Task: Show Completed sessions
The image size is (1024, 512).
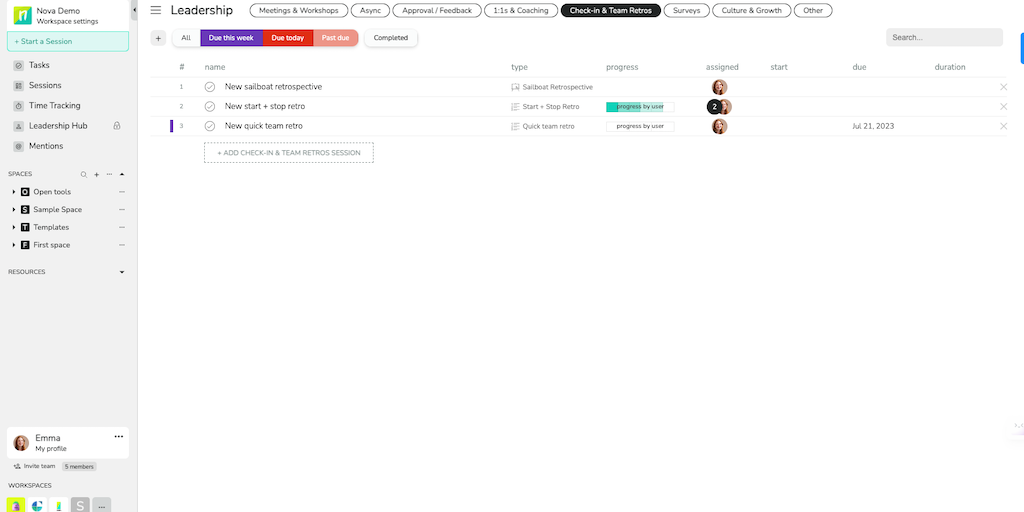Action: (391, 38)
